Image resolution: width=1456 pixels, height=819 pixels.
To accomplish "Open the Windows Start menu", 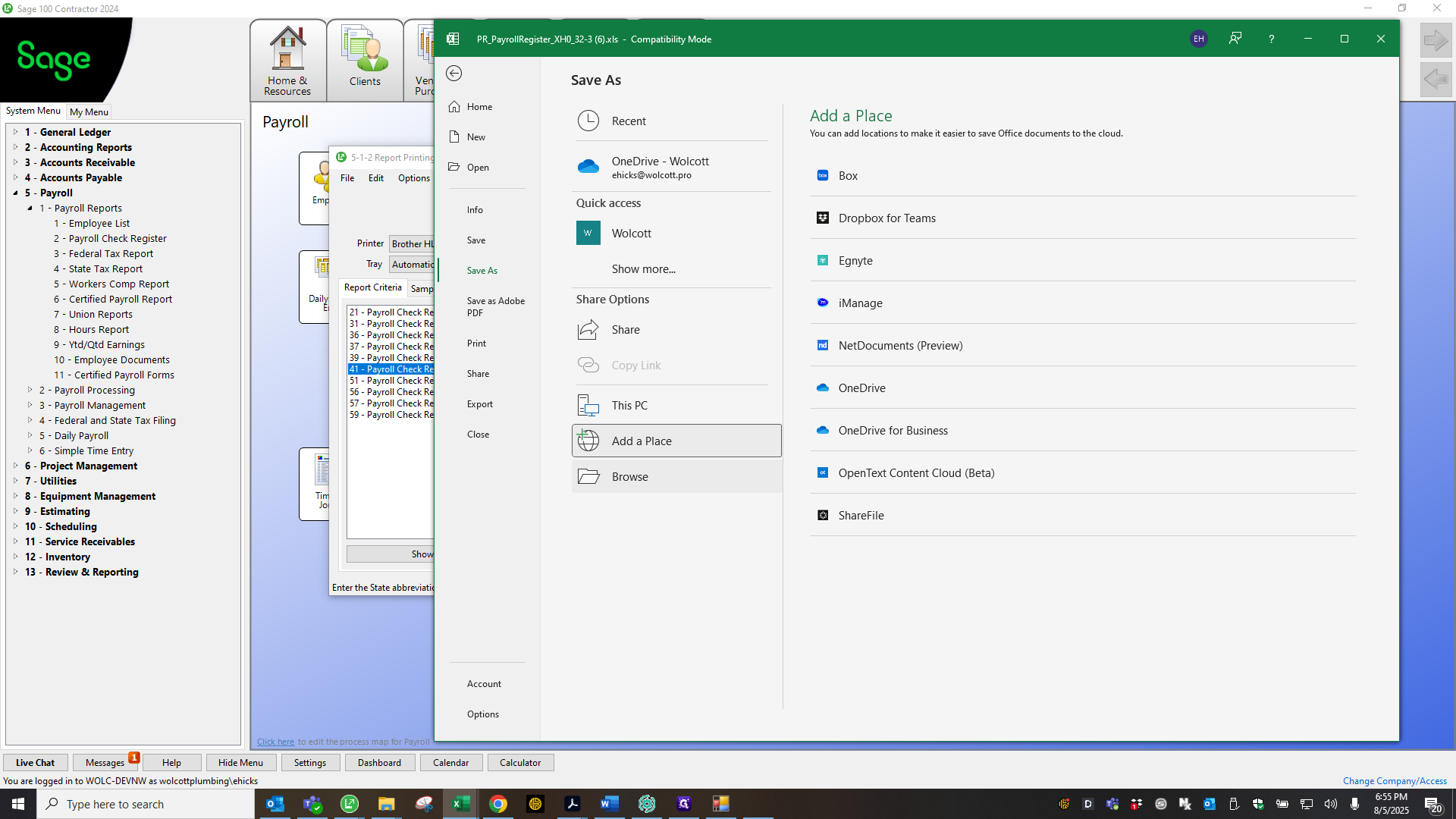I will pyautogui.click(x=18, y=804).
